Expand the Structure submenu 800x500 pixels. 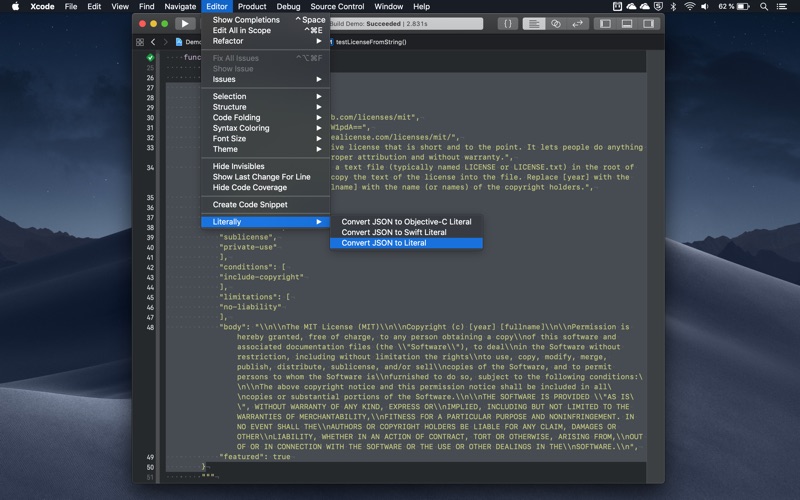click(x=265, y=107)
